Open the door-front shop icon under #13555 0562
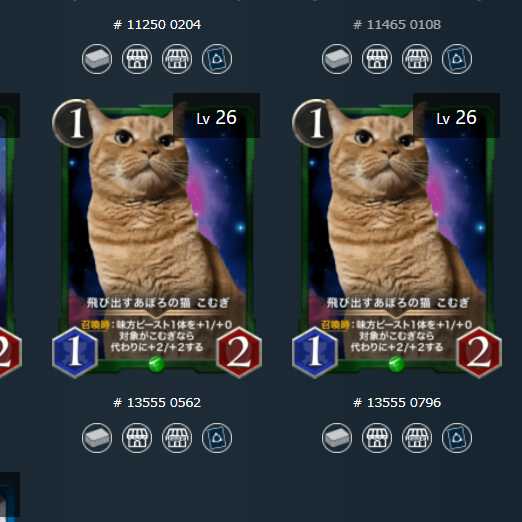The height and width of the screenshot is (522, 522). 137,438
